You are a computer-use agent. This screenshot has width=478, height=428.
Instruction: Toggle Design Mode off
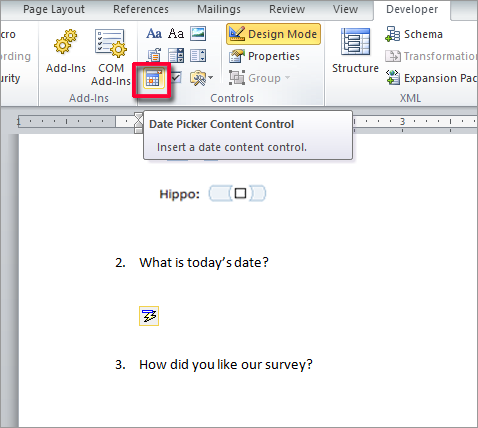273,34
